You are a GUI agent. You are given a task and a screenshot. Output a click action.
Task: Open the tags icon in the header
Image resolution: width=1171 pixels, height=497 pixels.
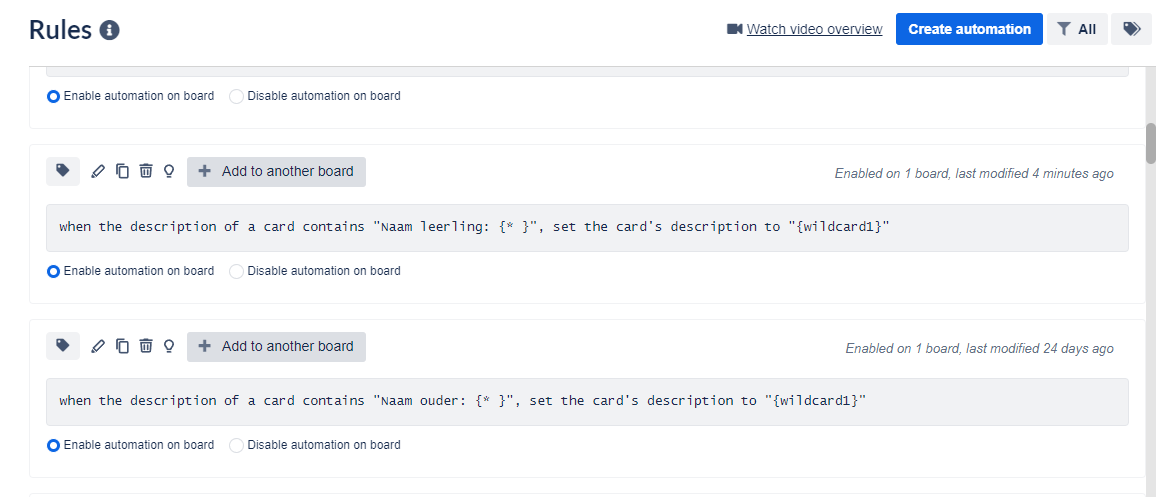pos(1131,29)
